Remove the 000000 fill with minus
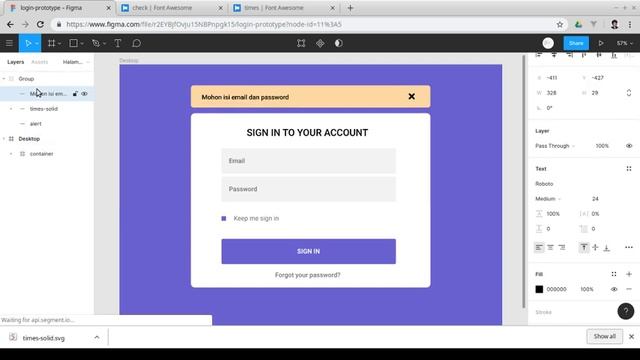Screen dimensions: 640x360 [x=629, y=289]
